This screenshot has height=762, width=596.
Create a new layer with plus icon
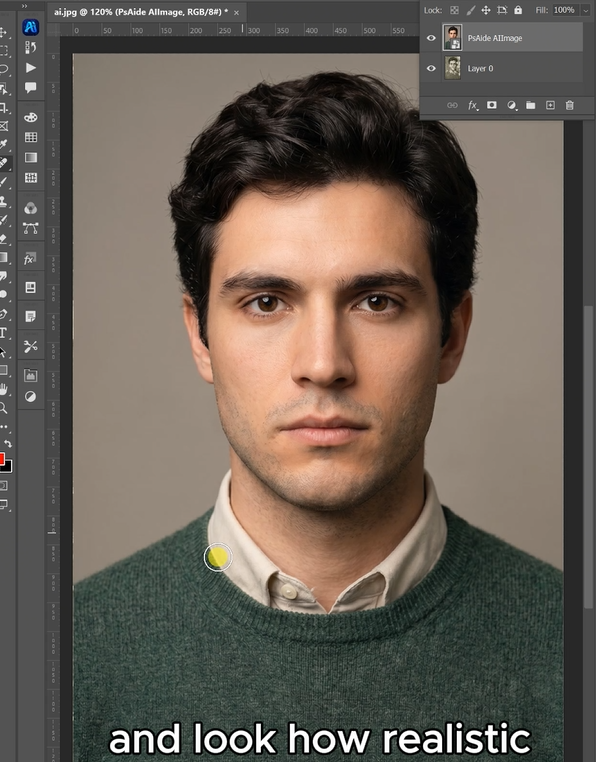coord(550,105)
